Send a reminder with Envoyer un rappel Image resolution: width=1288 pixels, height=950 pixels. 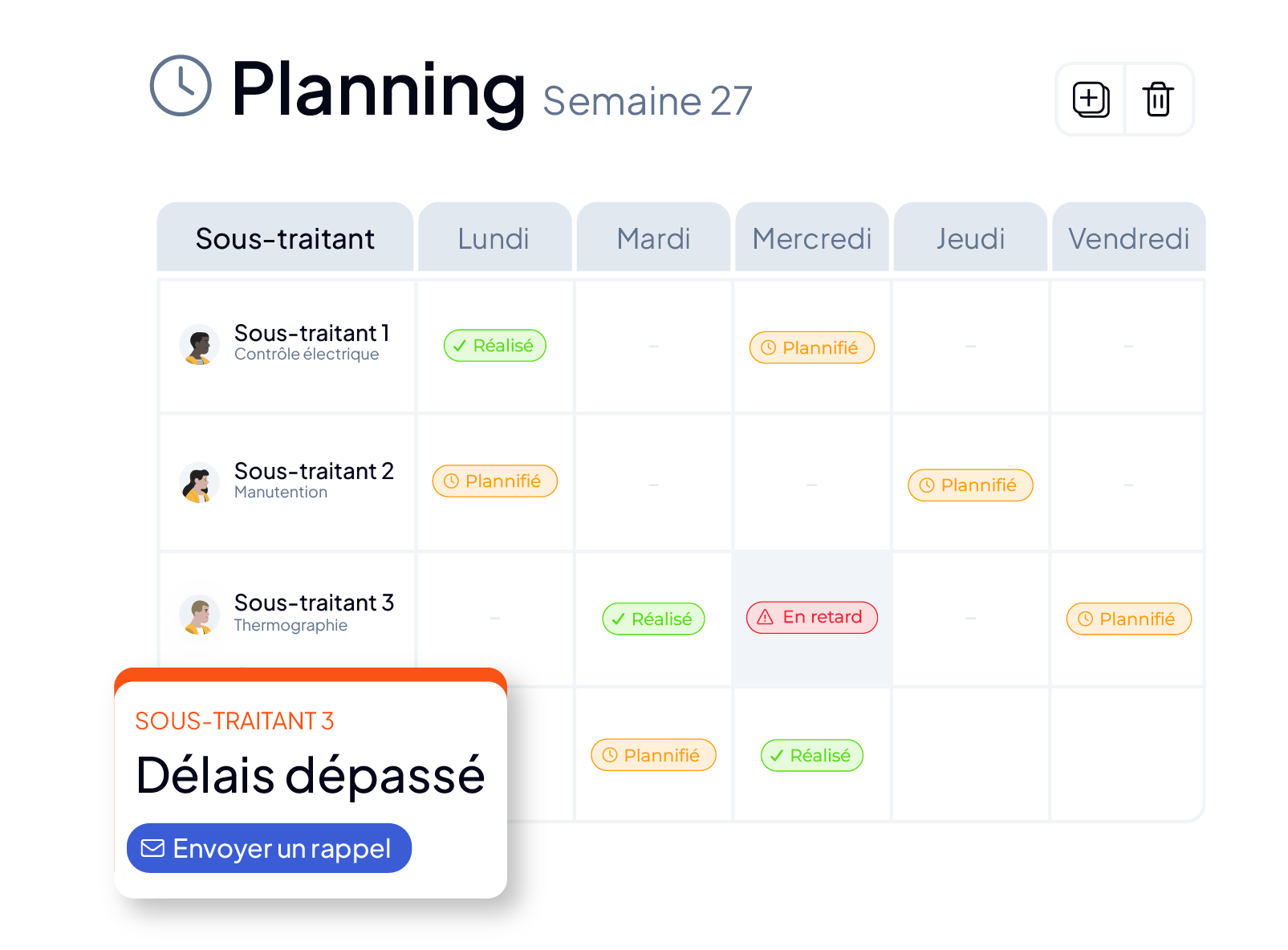[269, 848]
